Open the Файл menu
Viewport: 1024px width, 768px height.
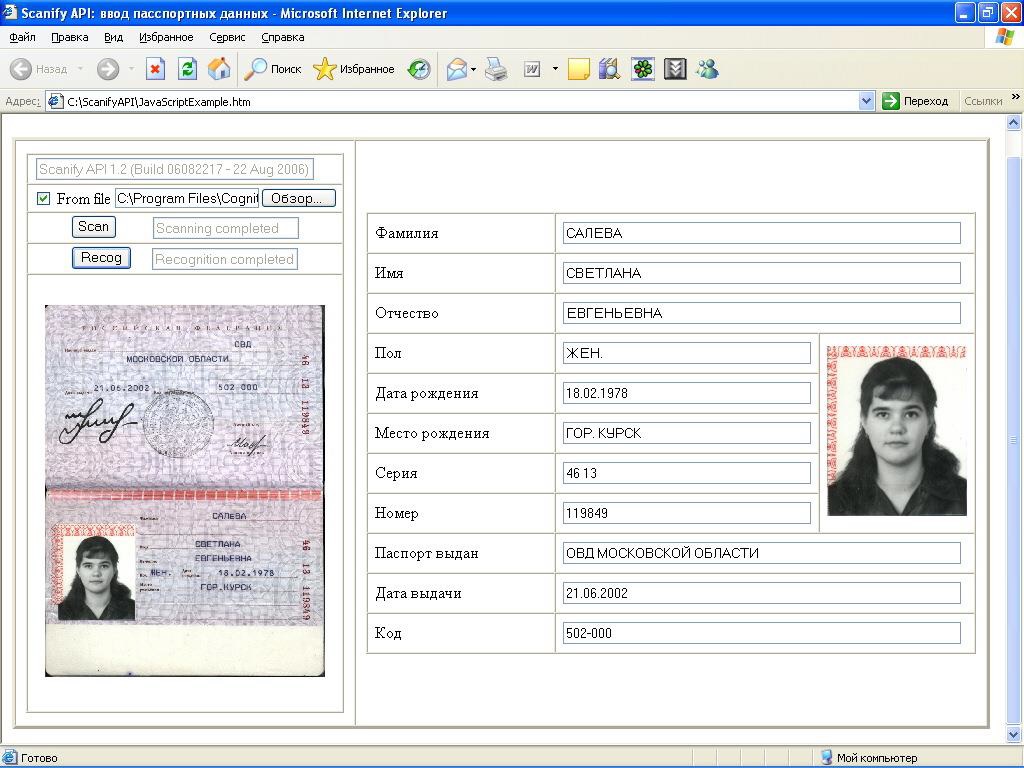(22, 37)
